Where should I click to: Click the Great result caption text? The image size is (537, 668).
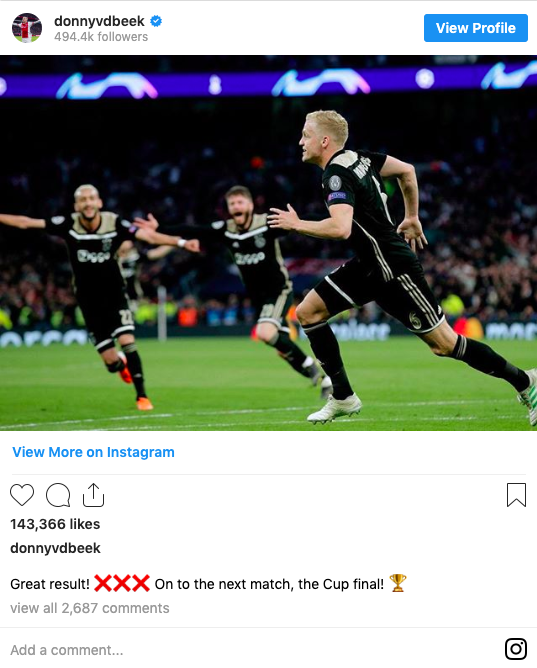pos(50,584)
